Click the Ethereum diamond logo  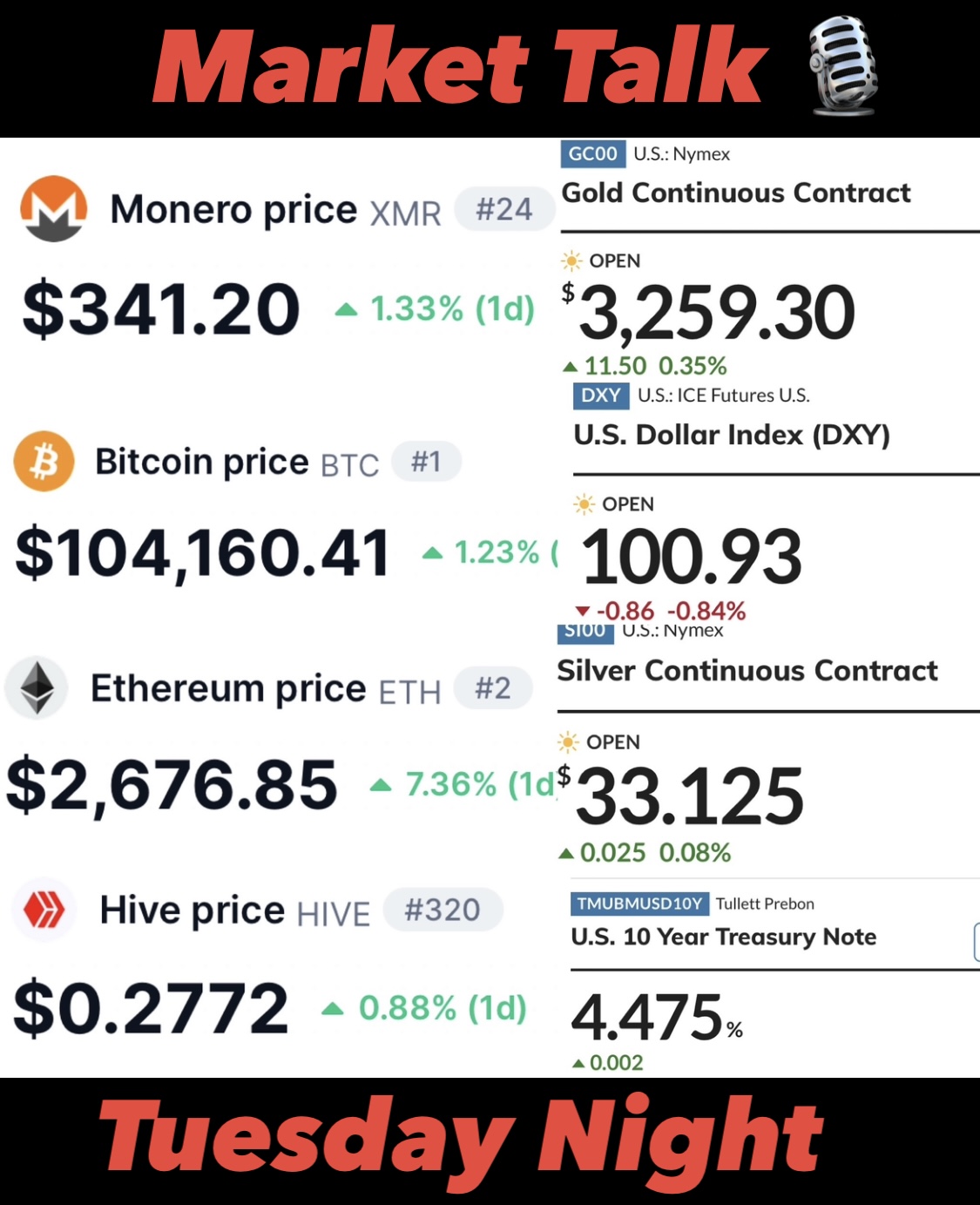coord(37,687)
